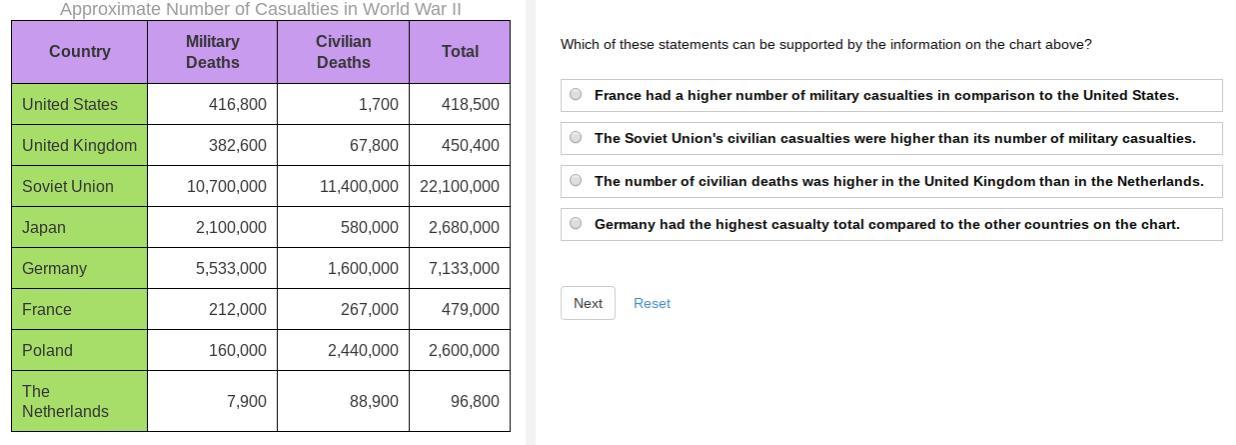
Task: Click the United Kingdom row label
Action: [x=79, y=145]
